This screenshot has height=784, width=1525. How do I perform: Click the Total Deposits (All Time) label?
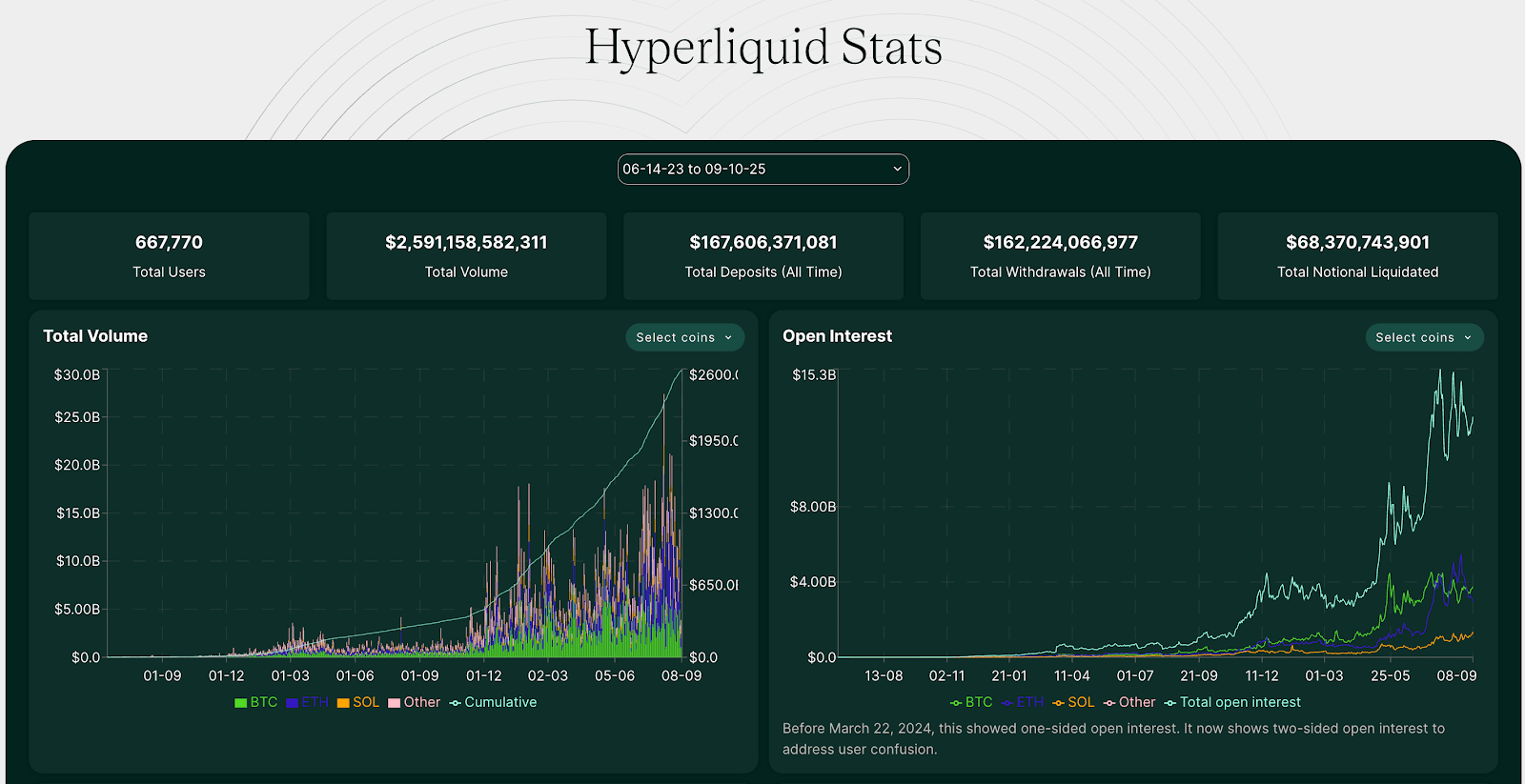tap(763, 272)
